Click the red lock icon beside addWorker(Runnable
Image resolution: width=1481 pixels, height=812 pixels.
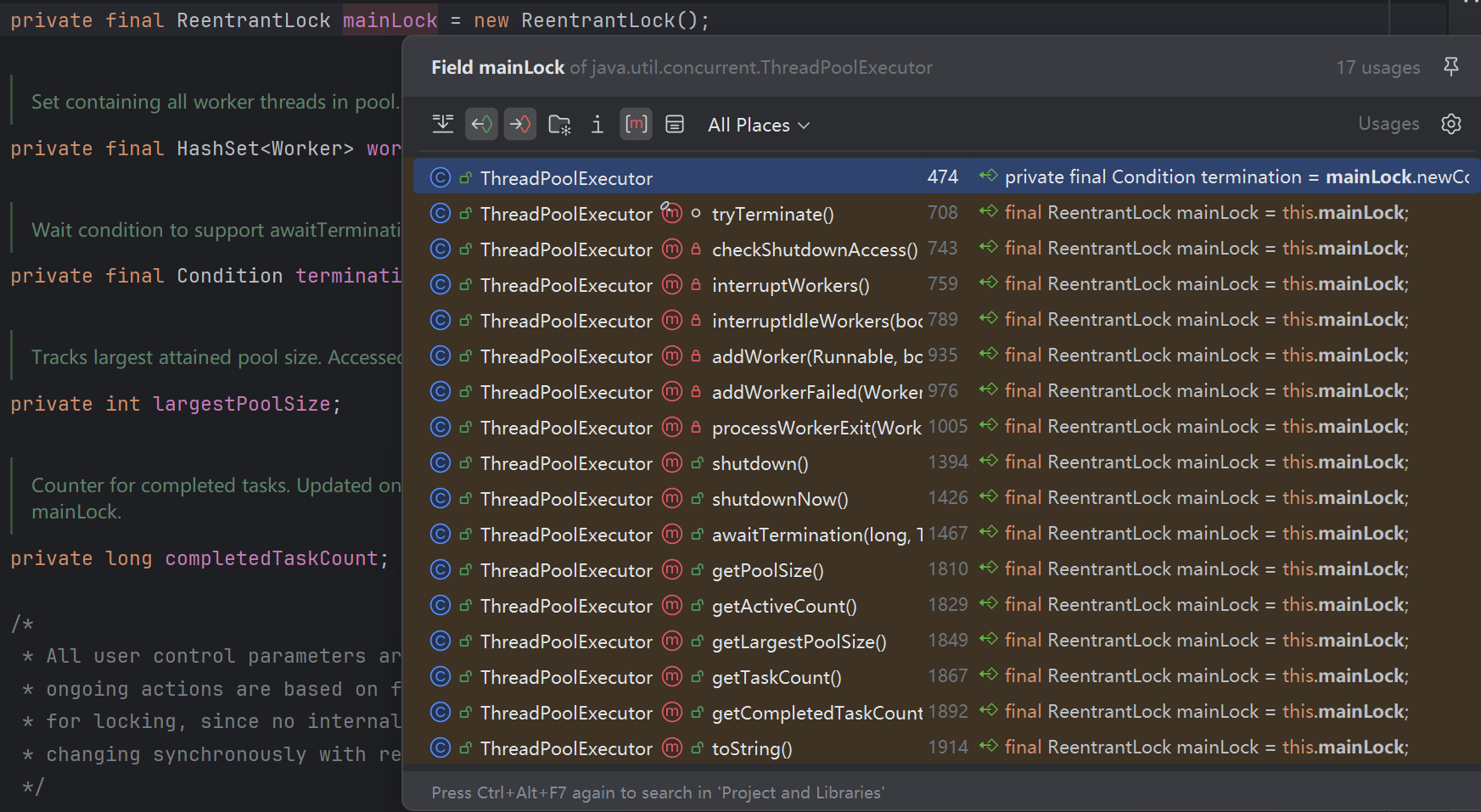click(x=696, y=356)
